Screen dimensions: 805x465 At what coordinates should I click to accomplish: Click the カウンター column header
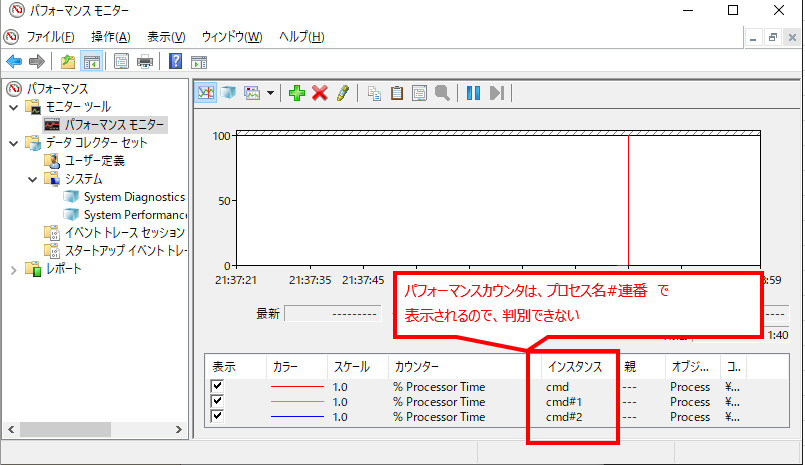click(x=465, y=366)
